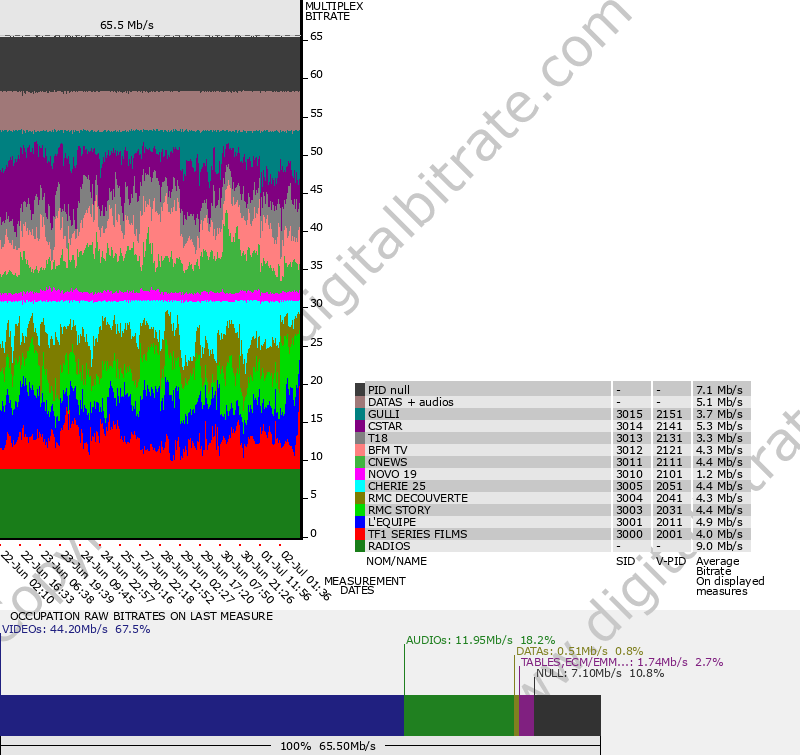The width and height of the screenshot is (800, 755).
Task: Select the RMC STORY bright green swatch
Action: pos(360,510)
